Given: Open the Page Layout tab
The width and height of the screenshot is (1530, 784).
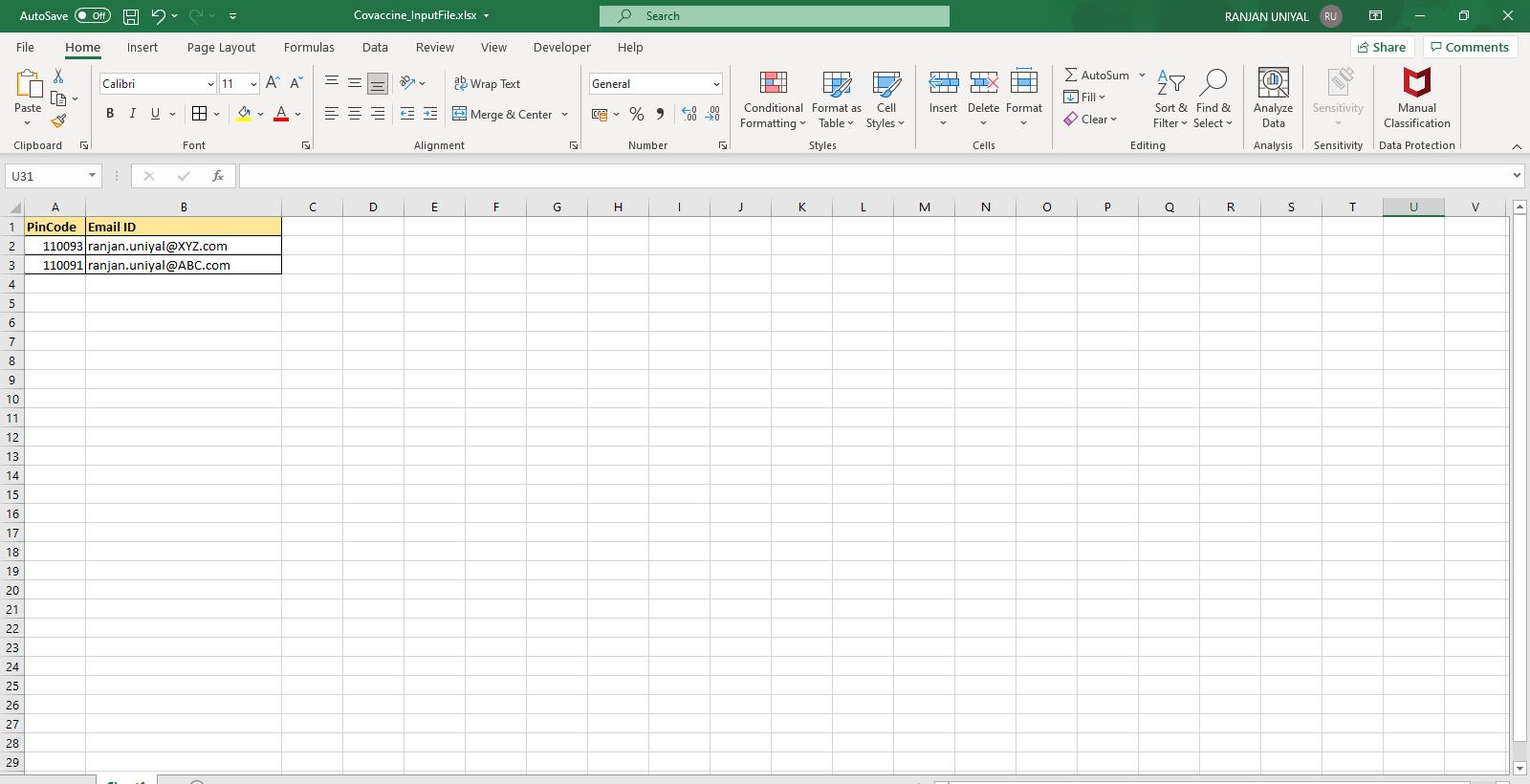Looking at the screenshot, I should click(221, 47).
